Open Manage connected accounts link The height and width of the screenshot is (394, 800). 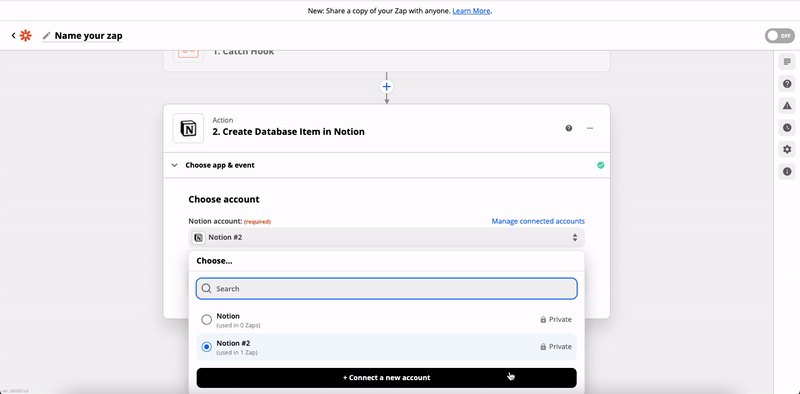point(538,221)
